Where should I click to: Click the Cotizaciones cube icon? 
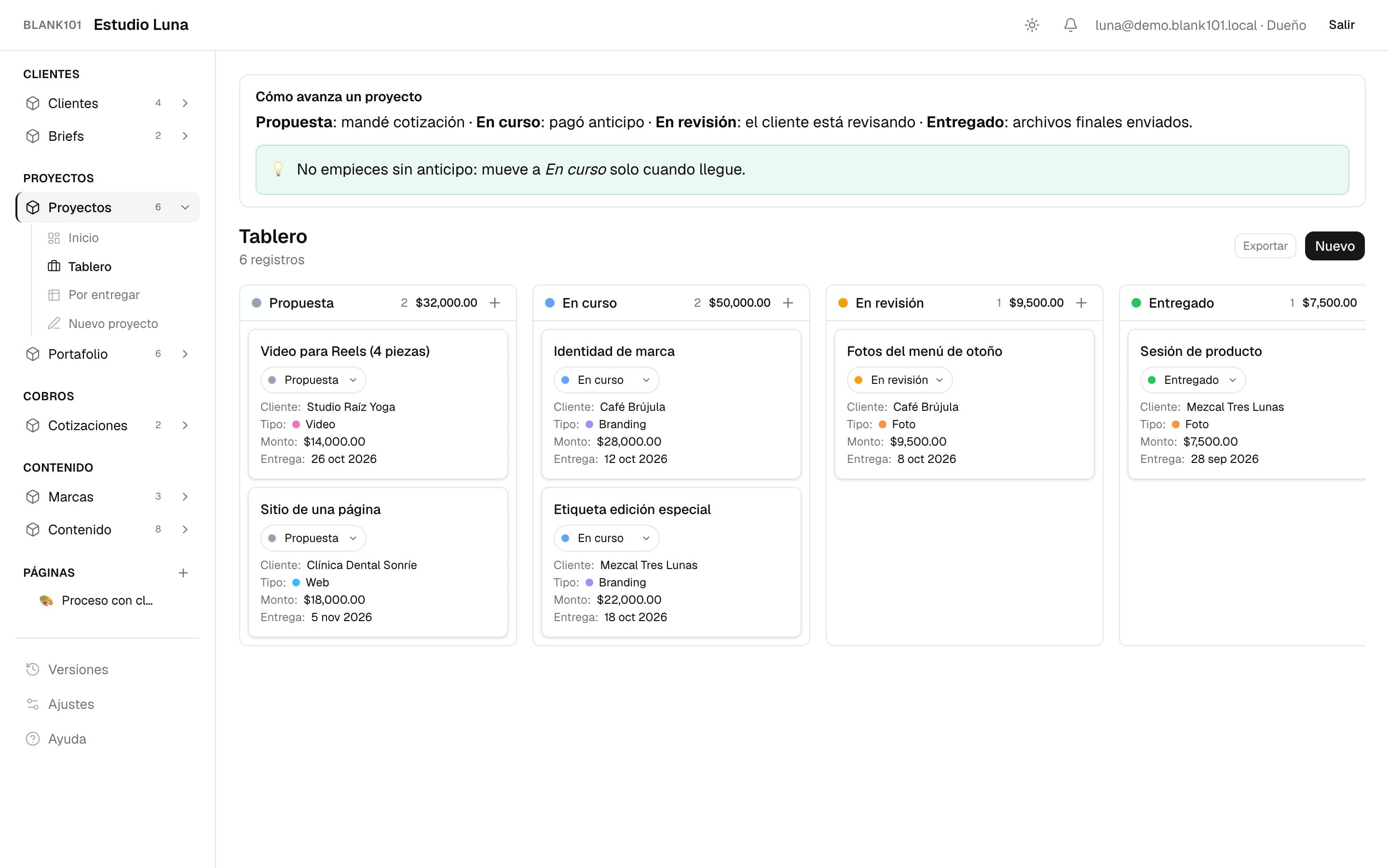click(33, 425)
